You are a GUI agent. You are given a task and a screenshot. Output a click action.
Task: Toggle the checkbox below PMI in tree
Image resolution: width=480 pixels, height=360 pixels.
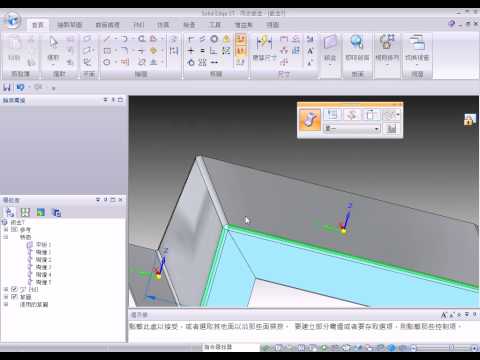point(14,296)
